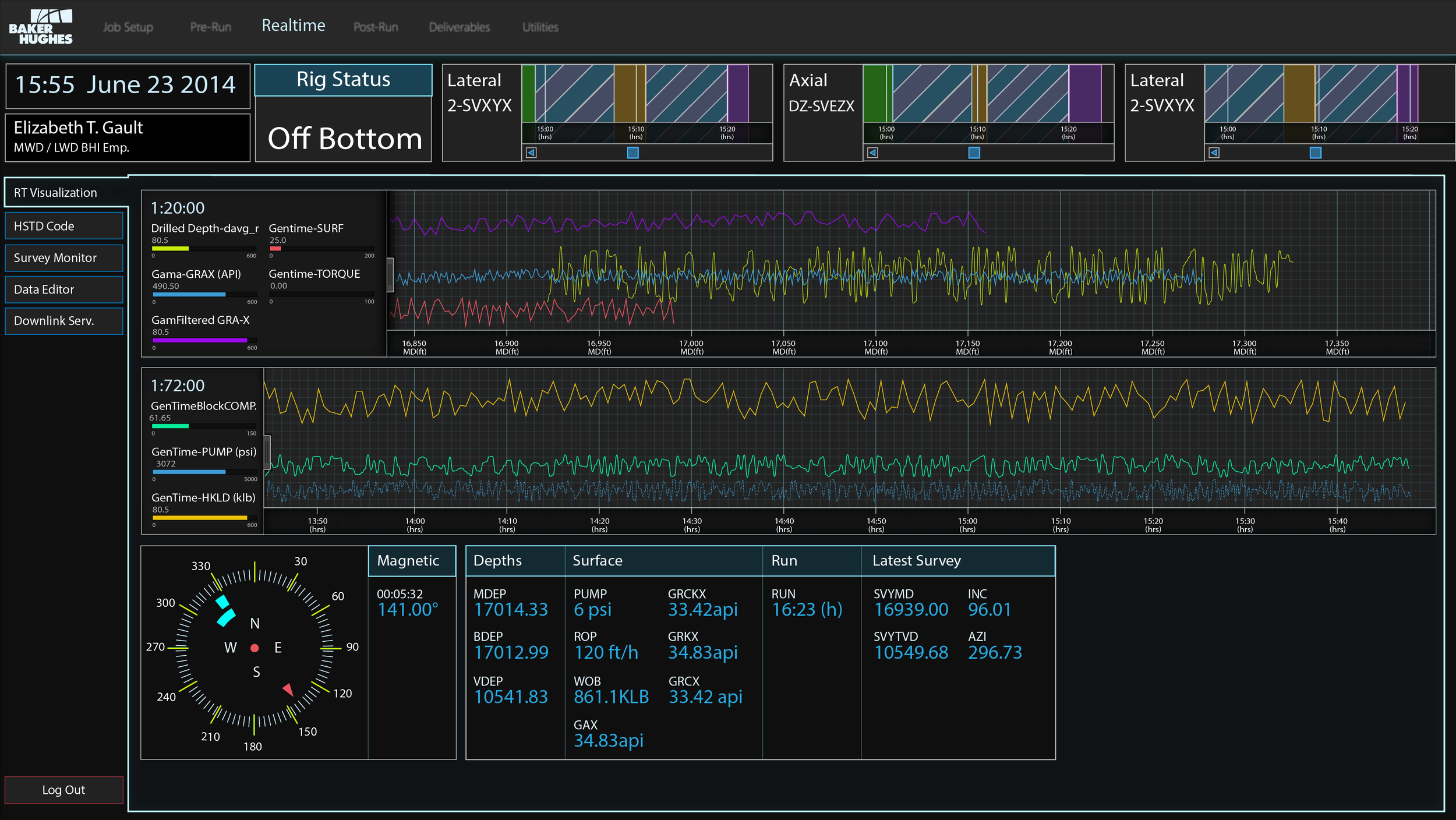Click purple segment in Axial DZ-SVEZX timeline
1456x820 pixels.
pos(1085,93)
